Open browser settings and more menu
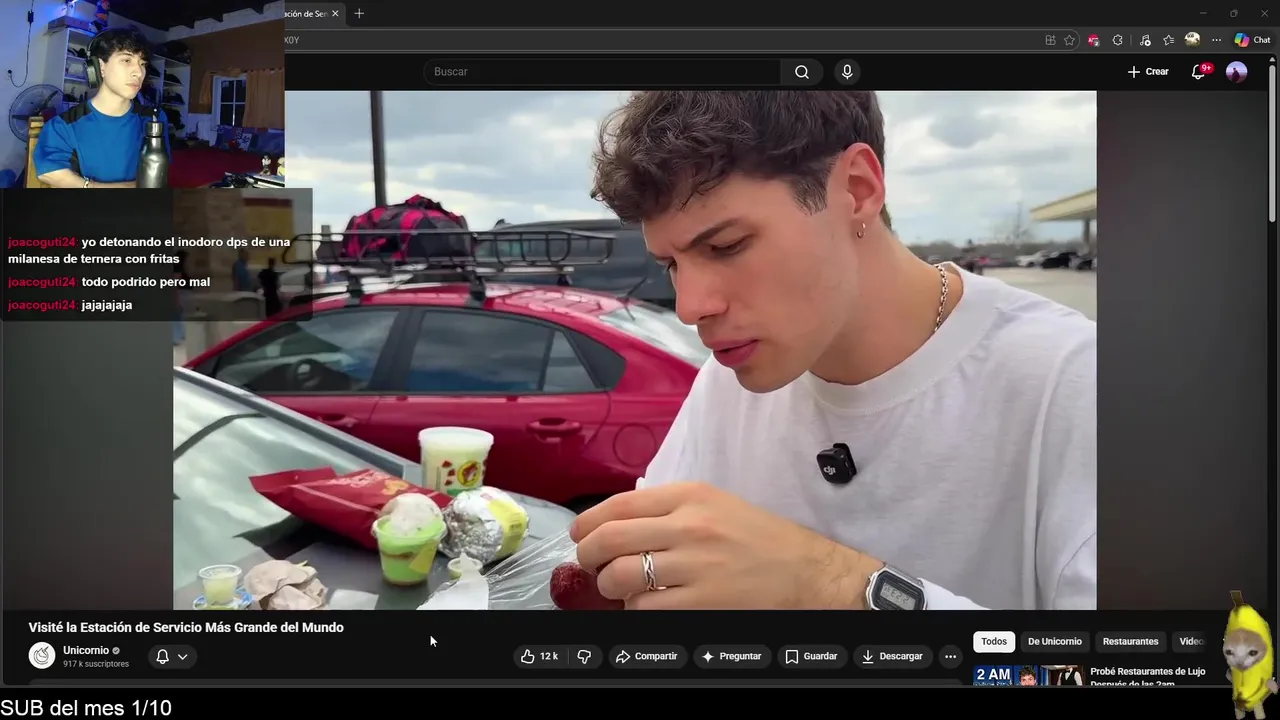This screenshot has height=720, width=1280. click(x=1216, y=40)
